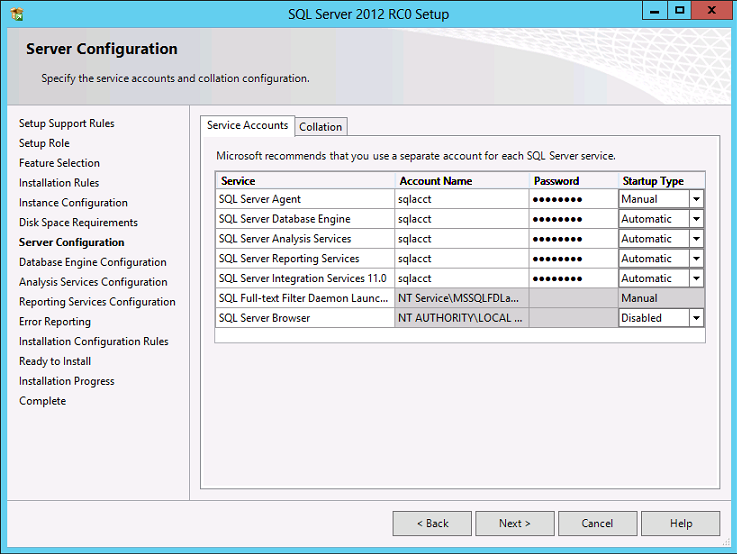Click Setup Support Rules step in sidebar
Screen dimensions: 737x554
(x=66, y=124)
